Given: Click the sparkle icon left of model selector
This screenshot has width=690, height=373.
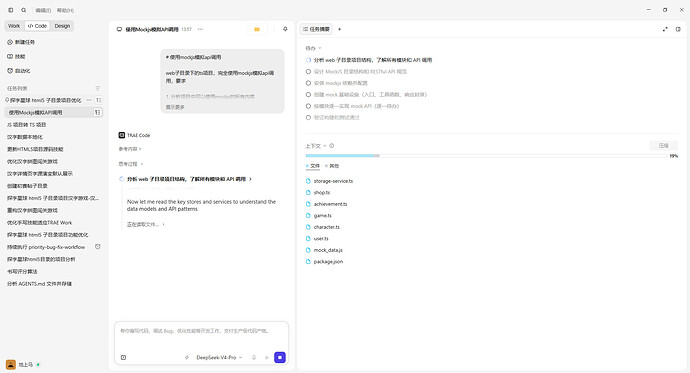Looking at the screenshot, I should [187, 358].
